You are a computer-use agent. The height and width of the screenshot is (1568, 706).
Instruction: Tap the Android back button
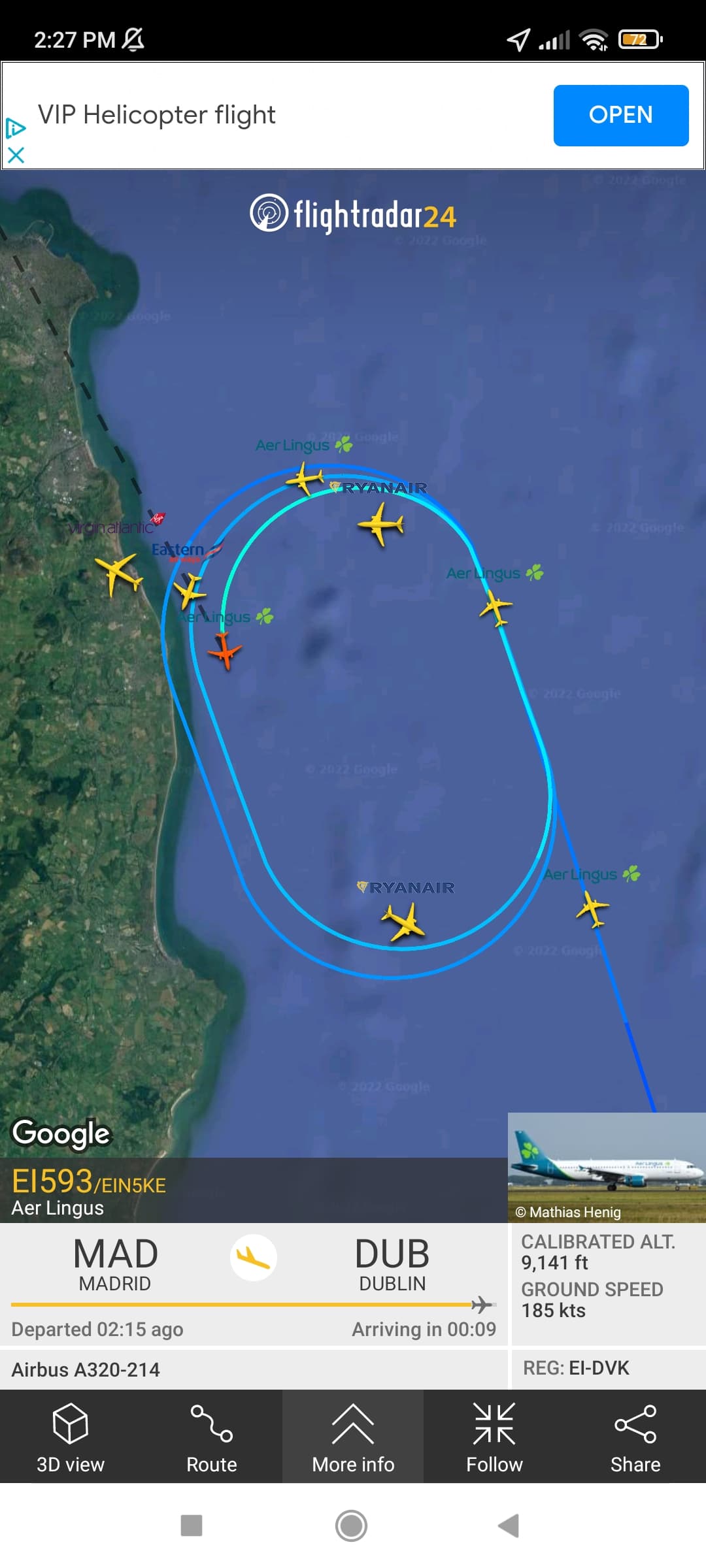pos(509,1526)
